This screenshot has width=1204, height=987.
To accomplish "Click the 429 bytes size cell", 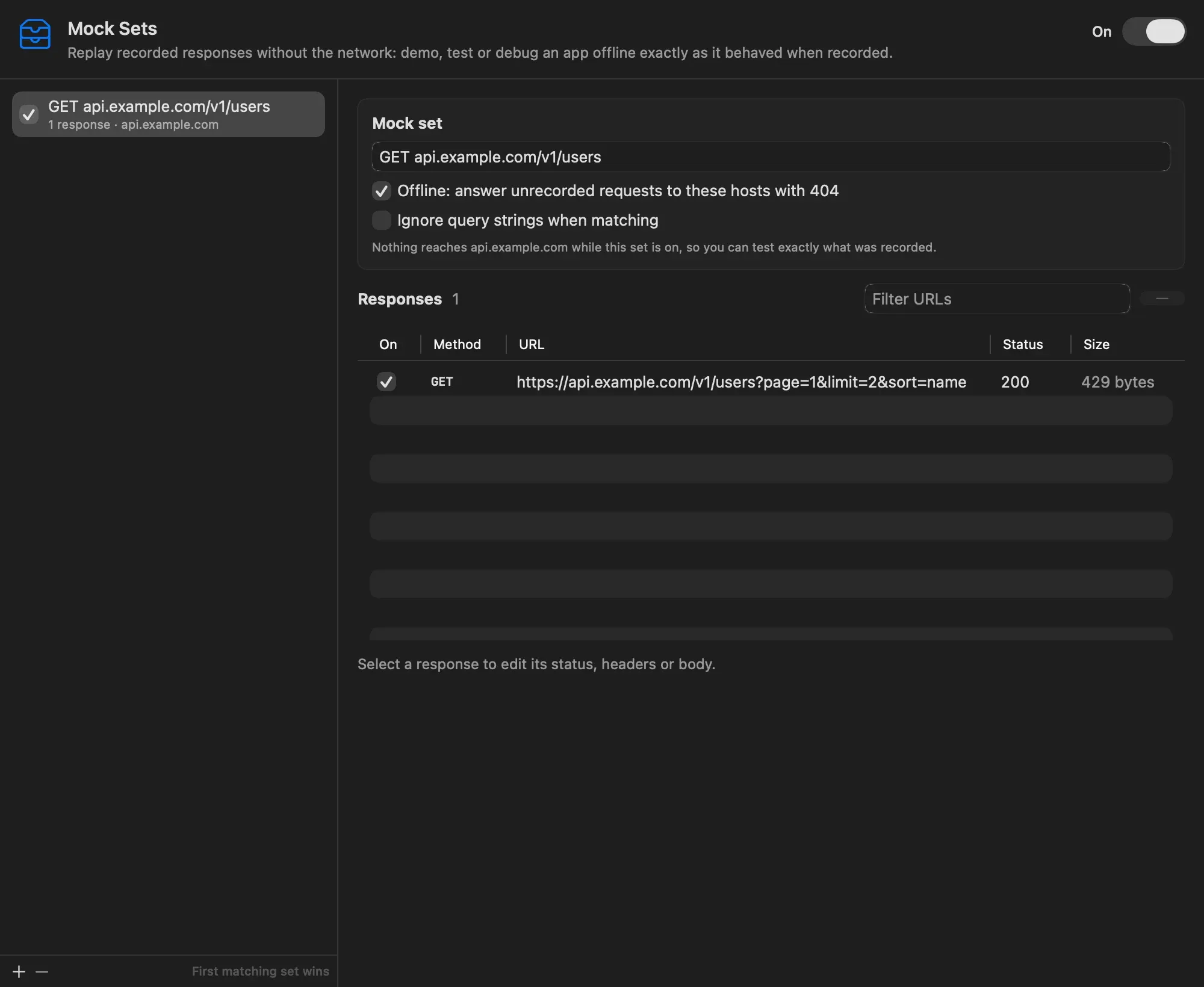I will [1118, 382].
